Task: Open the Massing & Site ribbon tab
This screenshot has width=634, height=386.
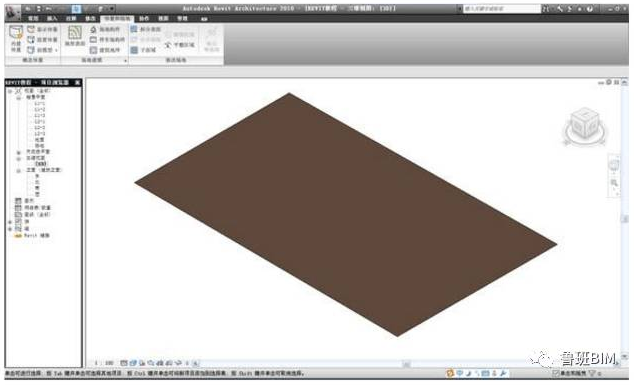Action: 117,18
